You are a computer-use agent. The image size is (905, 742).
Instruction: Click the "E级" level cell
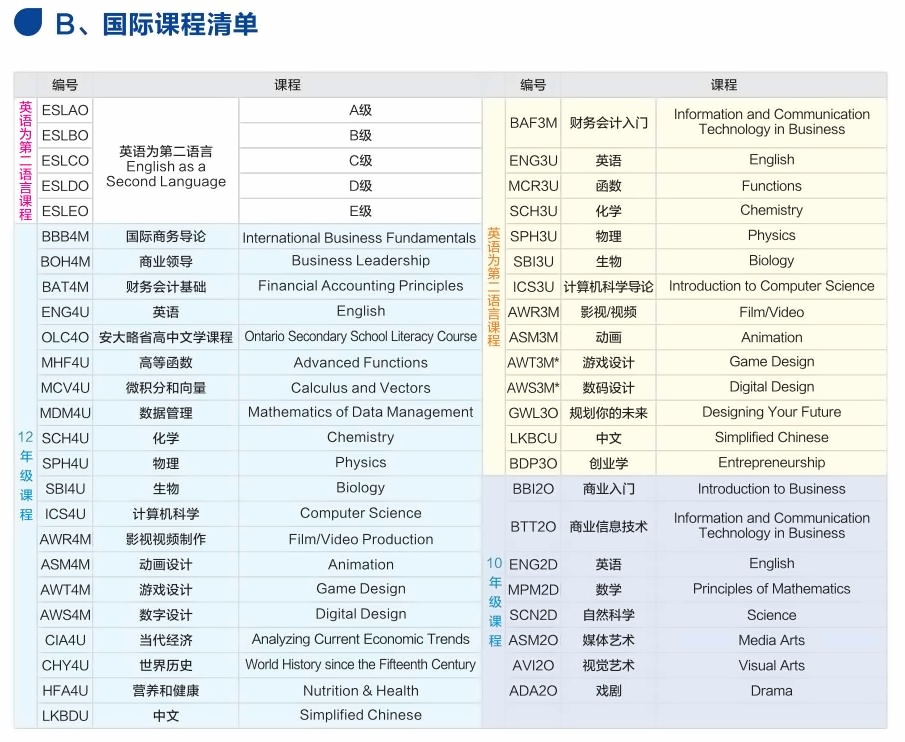[x=361, y=211]
